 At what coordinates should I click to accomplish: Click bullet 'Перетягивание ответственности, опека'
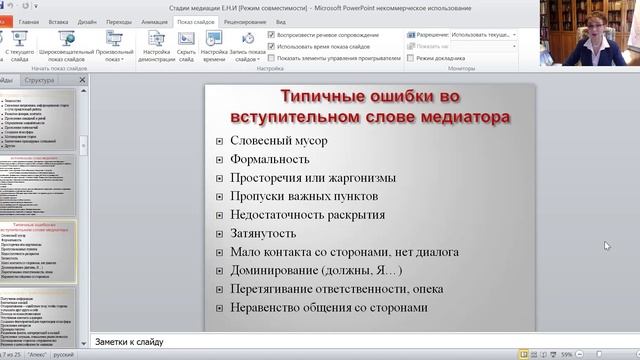coord(337,289)
